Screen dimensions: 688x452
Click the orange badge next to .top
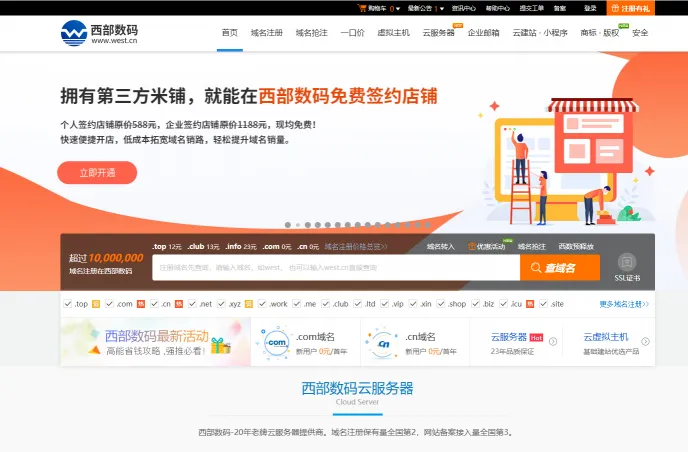point(96,304)
